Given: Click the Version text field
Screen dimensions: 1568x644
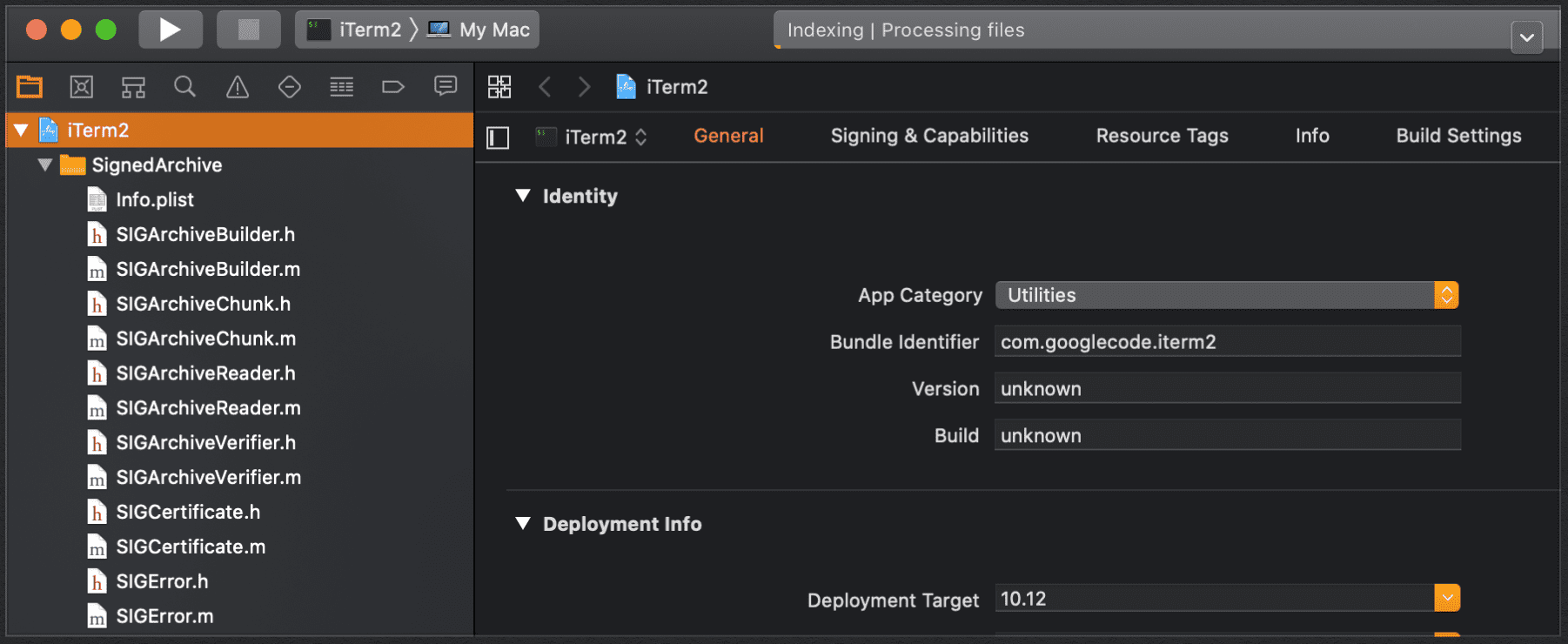Looking at the screenshot, I should (x=1228, y=389).
